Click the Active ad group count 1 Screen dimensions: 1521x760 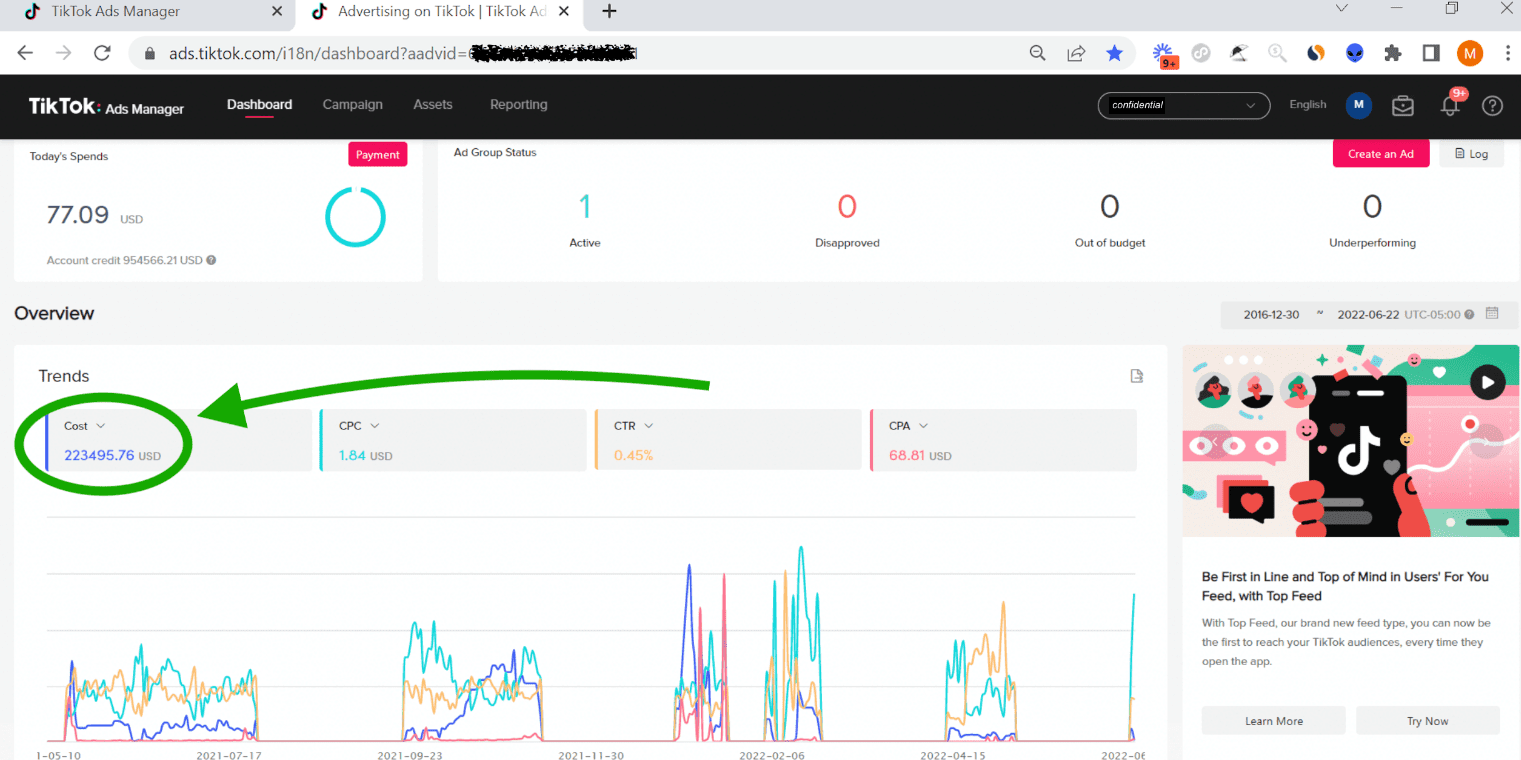click(585, 207)
